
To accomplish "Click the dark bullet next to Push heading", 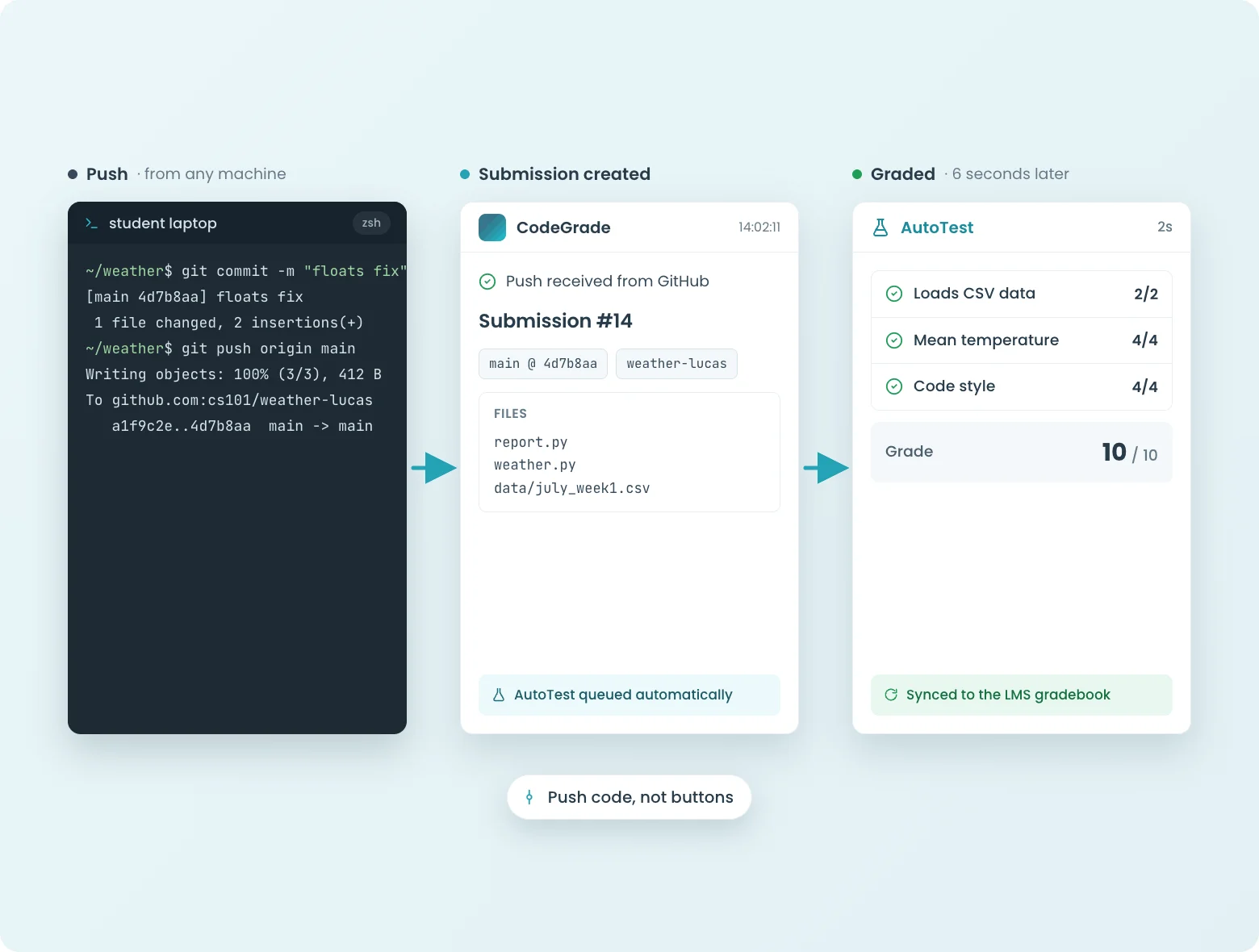I will pyautogui.click(x=73, y=174).
